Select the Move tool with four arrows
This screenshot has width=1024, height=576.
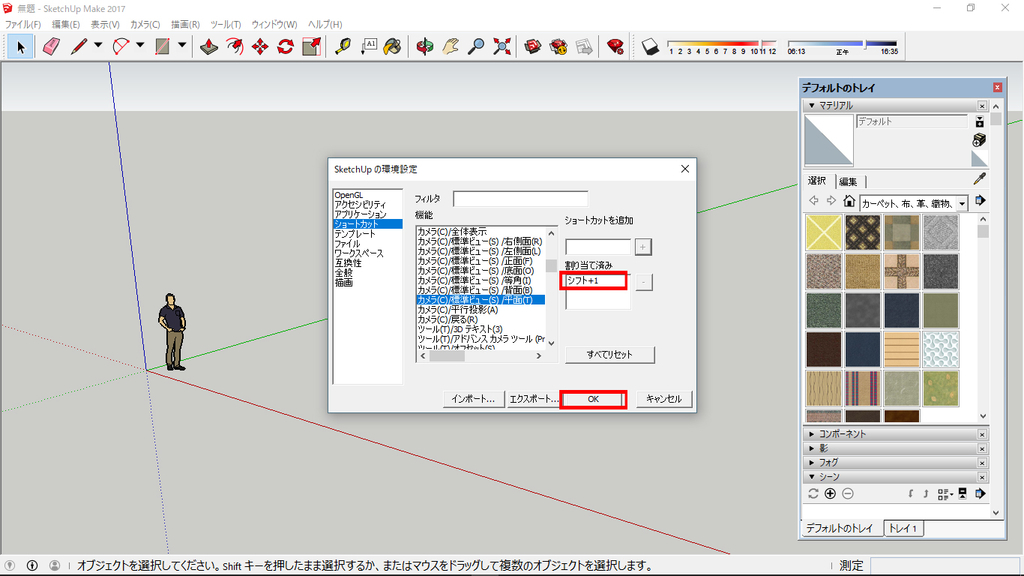[260, 46]
